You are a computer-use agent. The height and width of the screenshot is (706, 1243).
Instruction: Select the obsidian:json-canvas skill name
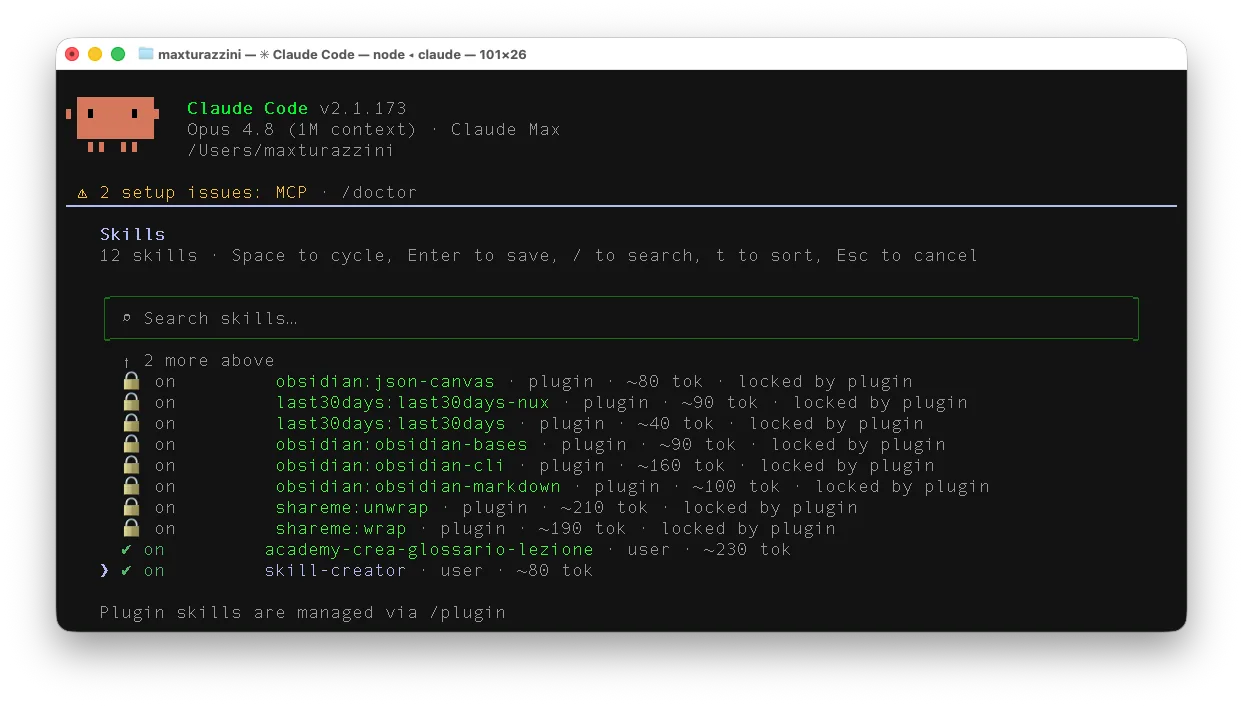coord(385,381)
